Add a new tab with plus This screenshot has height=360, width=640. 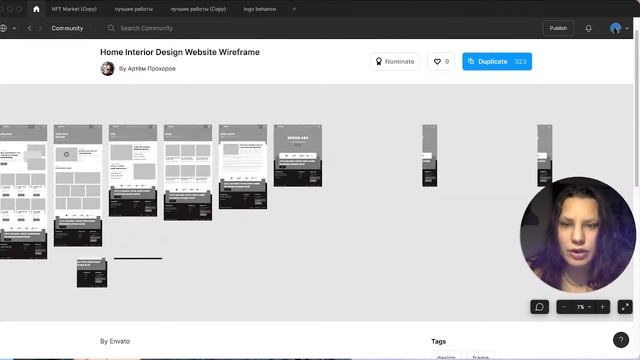[294, 9]
